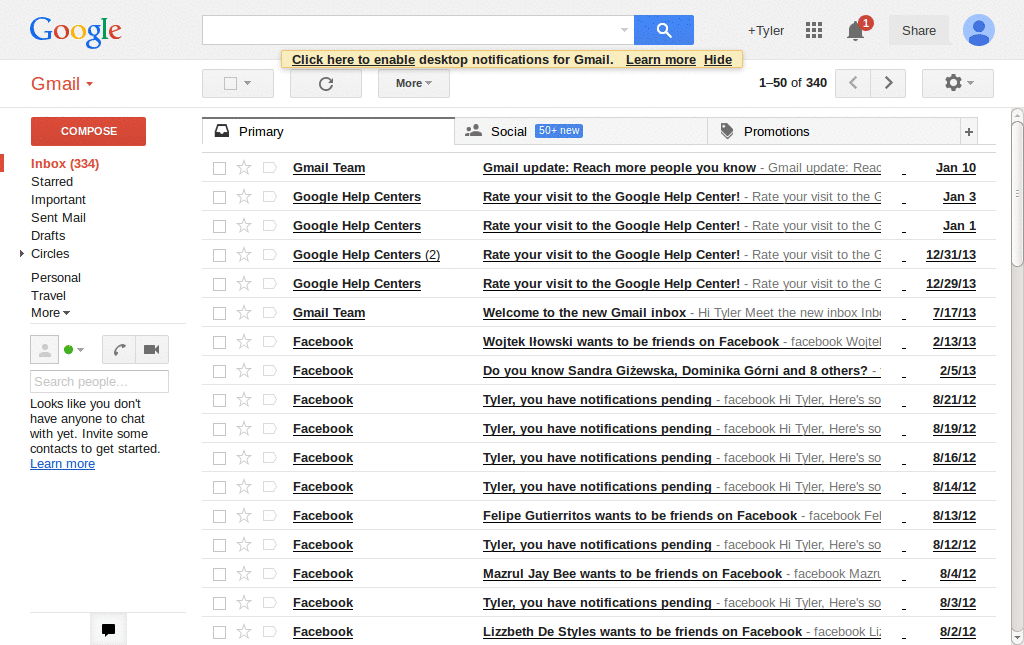The width and height of the screenshot is (1024, 645).
Task: Mark the 12/31/13 email as important
Action: 269,255
